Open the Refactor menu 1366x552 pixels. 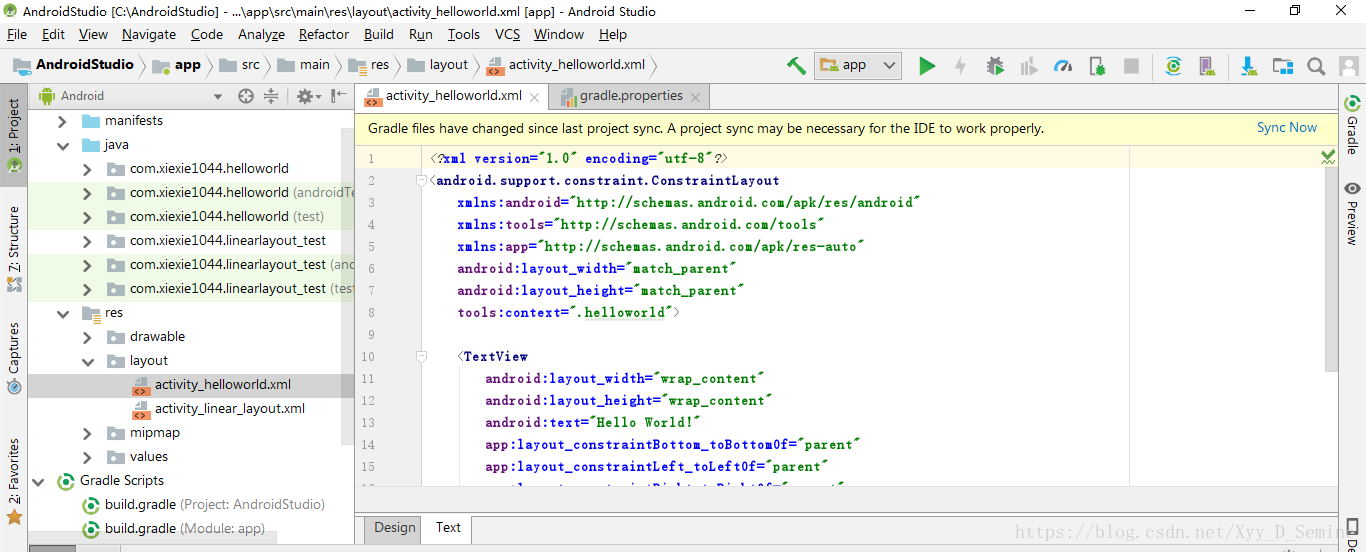pyautogui.click(x=324, y=34)
